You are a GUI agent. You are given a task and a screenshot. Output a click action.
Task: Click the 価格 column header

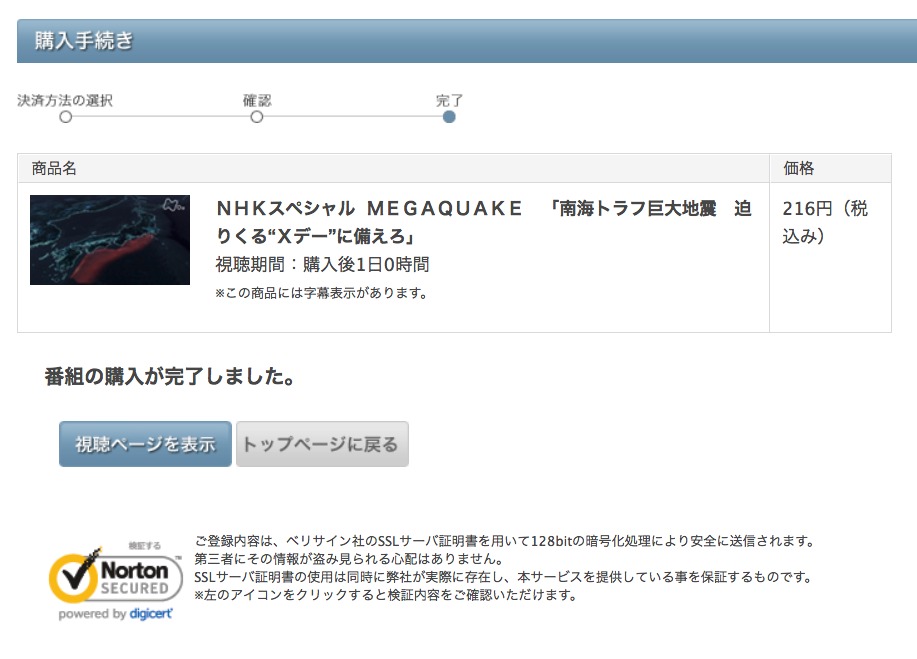click(x=798, y=168)
